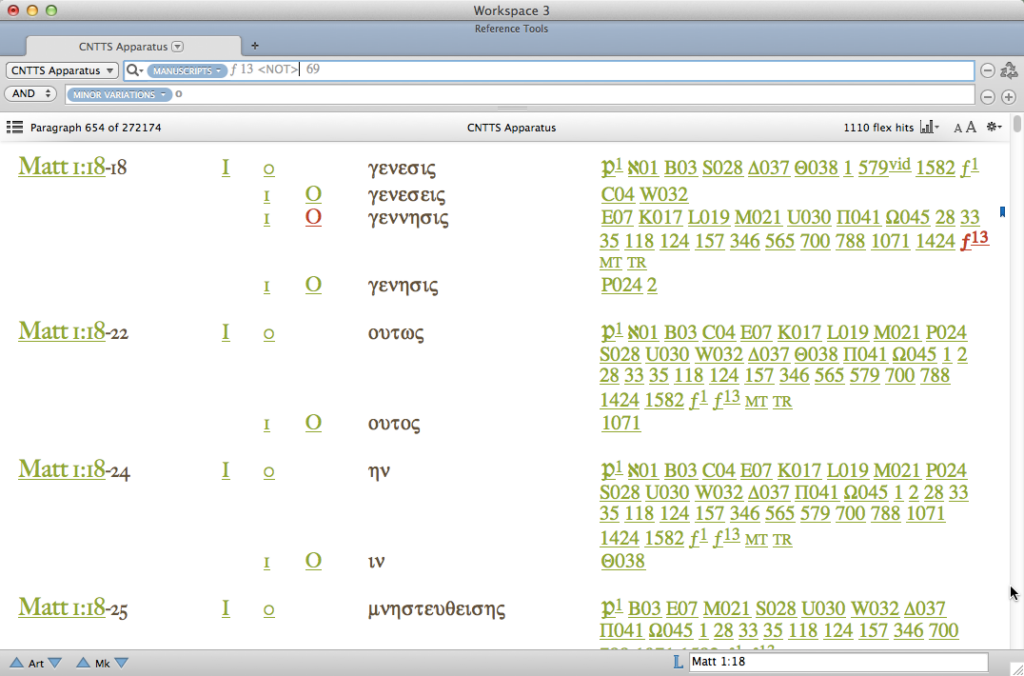Click the larger text size A icon
Image resolution: width=1024 pixels, height=676 pixels.
pos(970,128)
